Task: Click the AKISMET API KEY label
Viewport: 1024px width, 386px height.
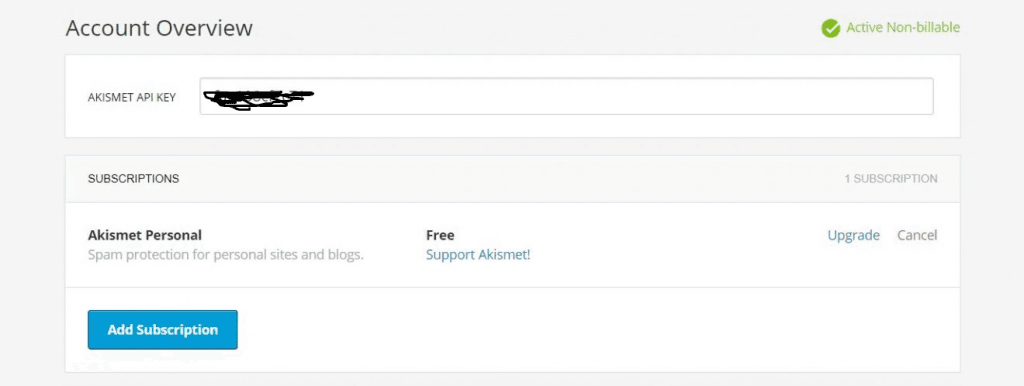Action: 132,97
